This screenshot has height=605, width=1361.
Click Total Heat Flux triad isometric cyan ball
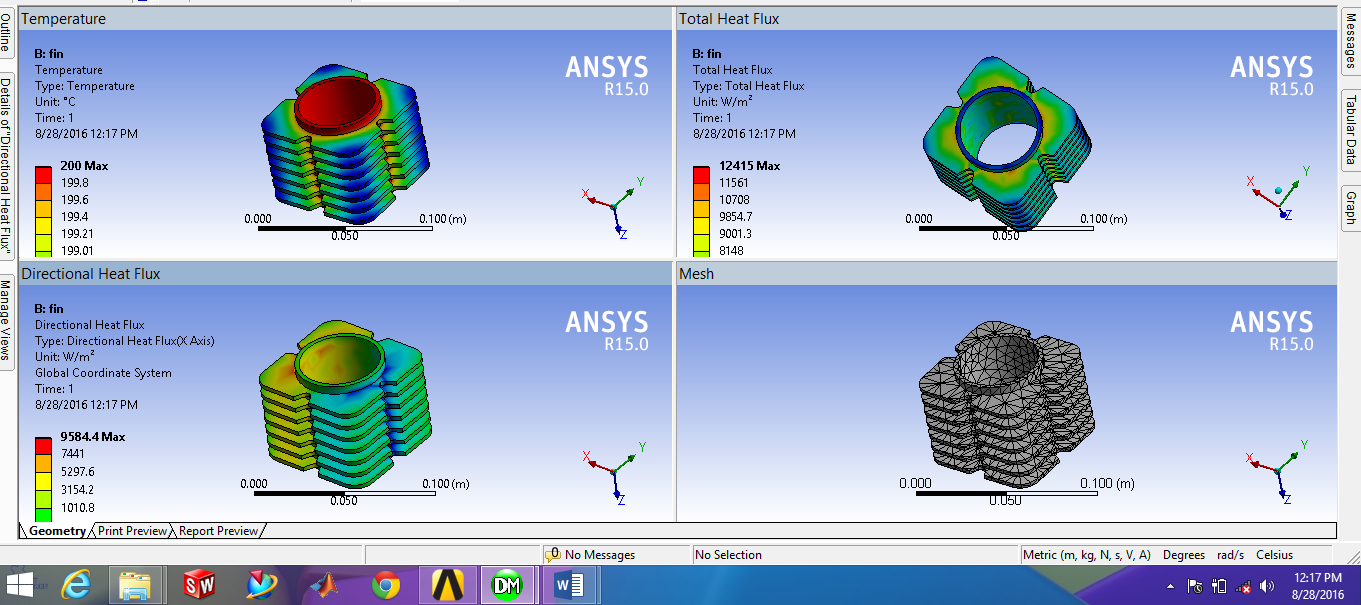(1278, 190)
